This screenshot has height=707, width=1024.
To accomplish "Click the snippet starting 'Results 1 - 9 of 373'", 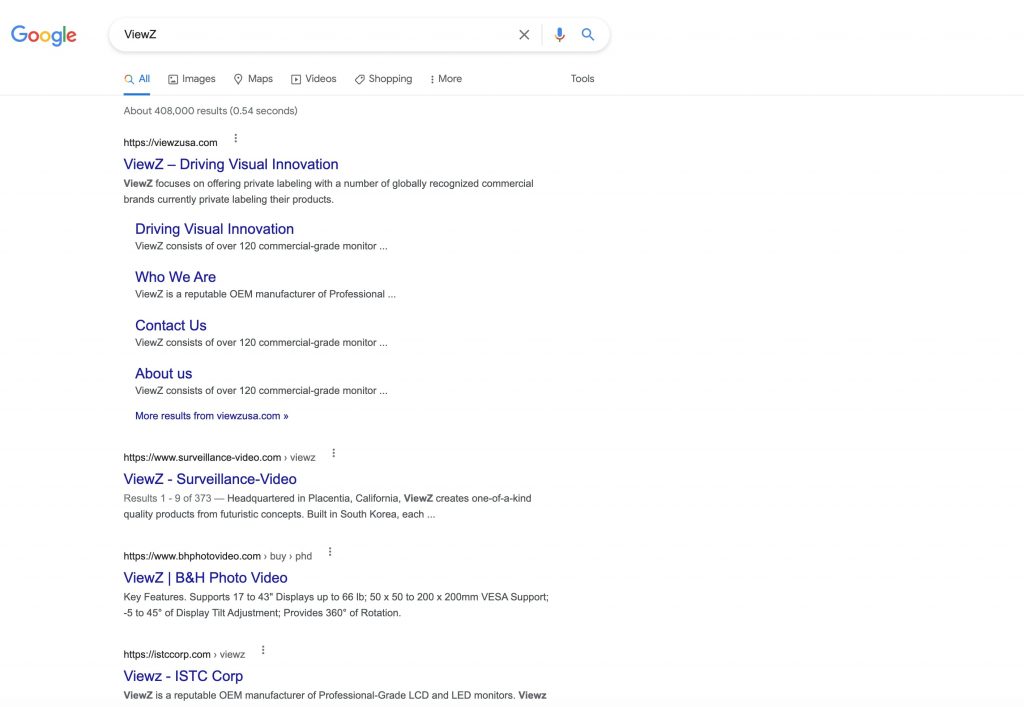I will tap(327, 506).
